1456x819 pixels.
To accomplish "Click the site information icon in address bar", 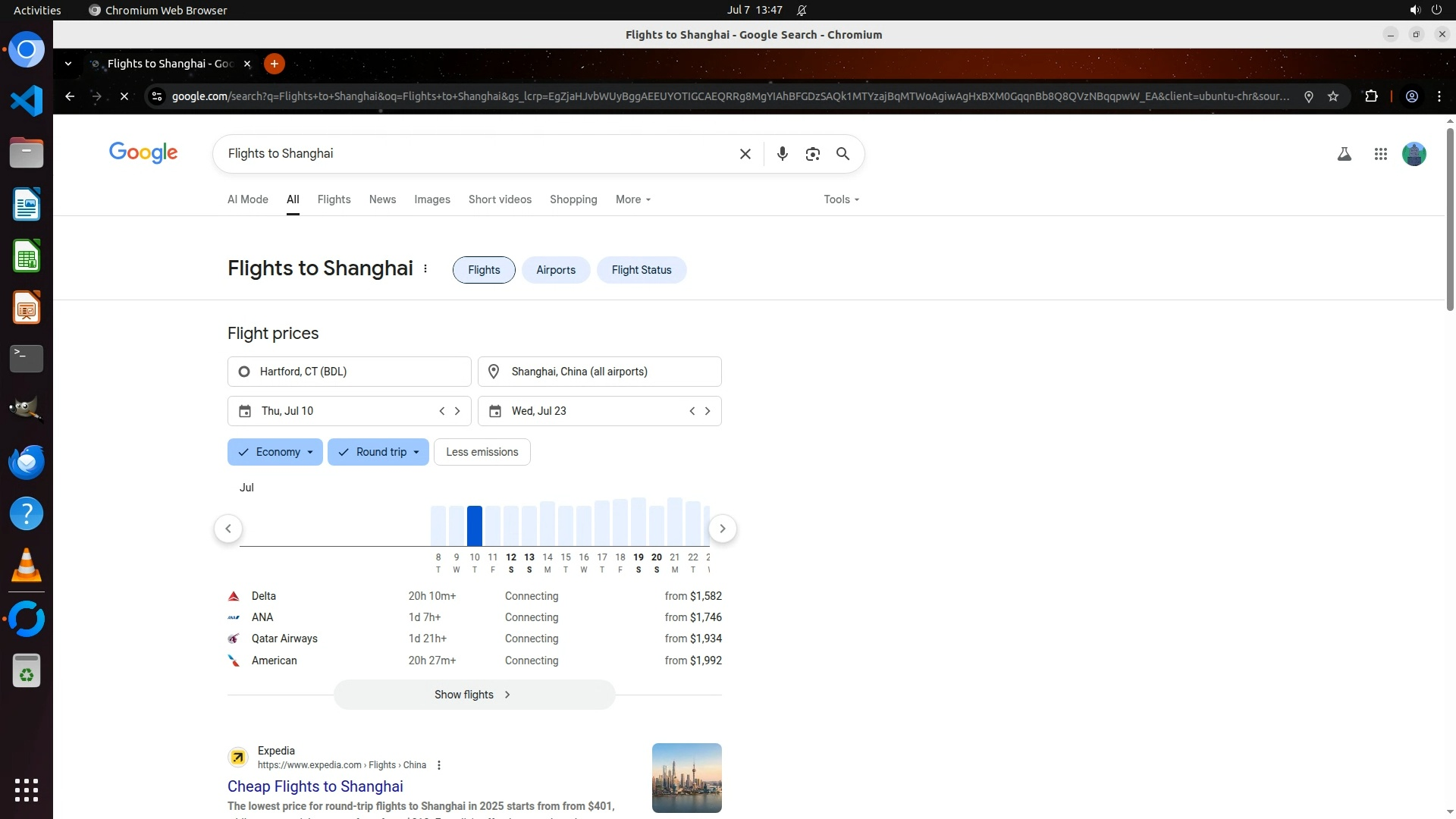I will tap(157, 96).
